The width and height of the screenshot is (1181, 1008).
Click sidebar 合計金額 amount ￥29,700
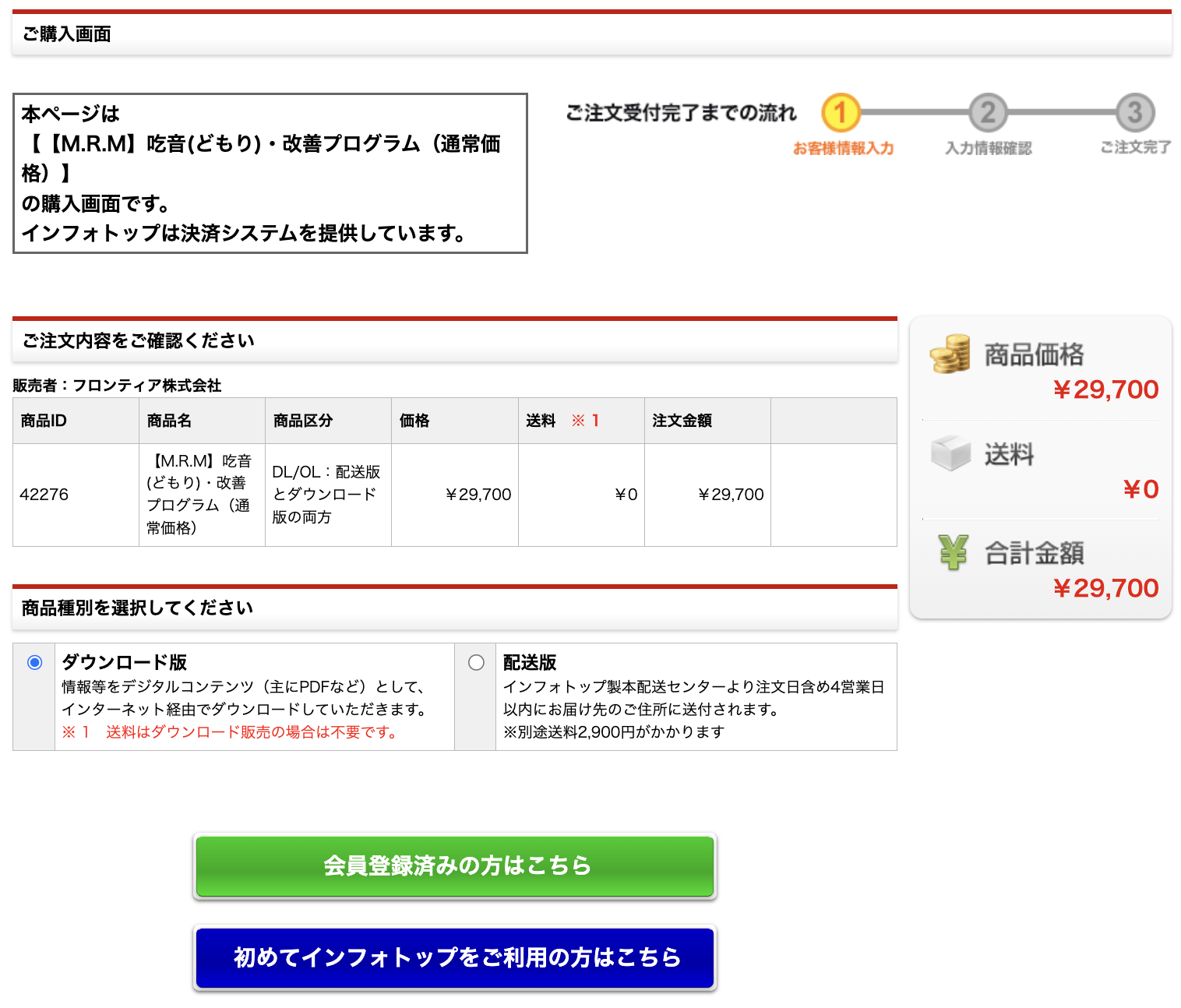1106,588
